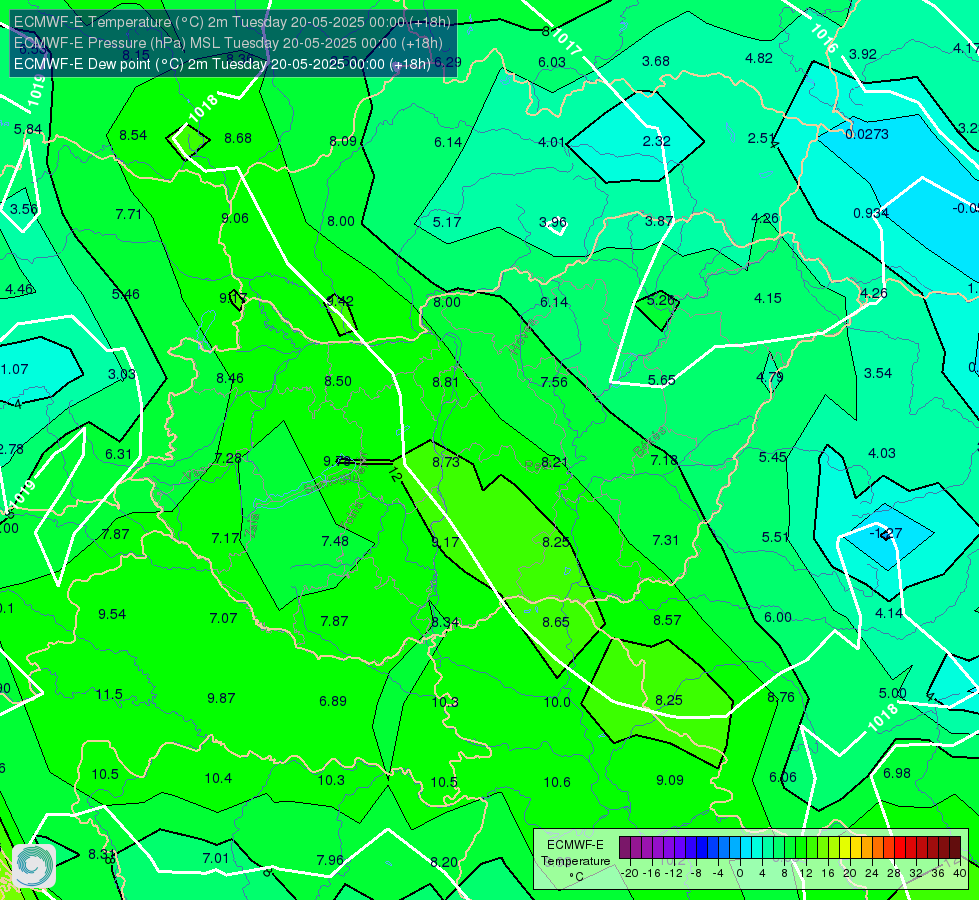Click the 10.6 temperature value
The height and width of the screenshot is (900, 979).
click(x=557, y=782)
